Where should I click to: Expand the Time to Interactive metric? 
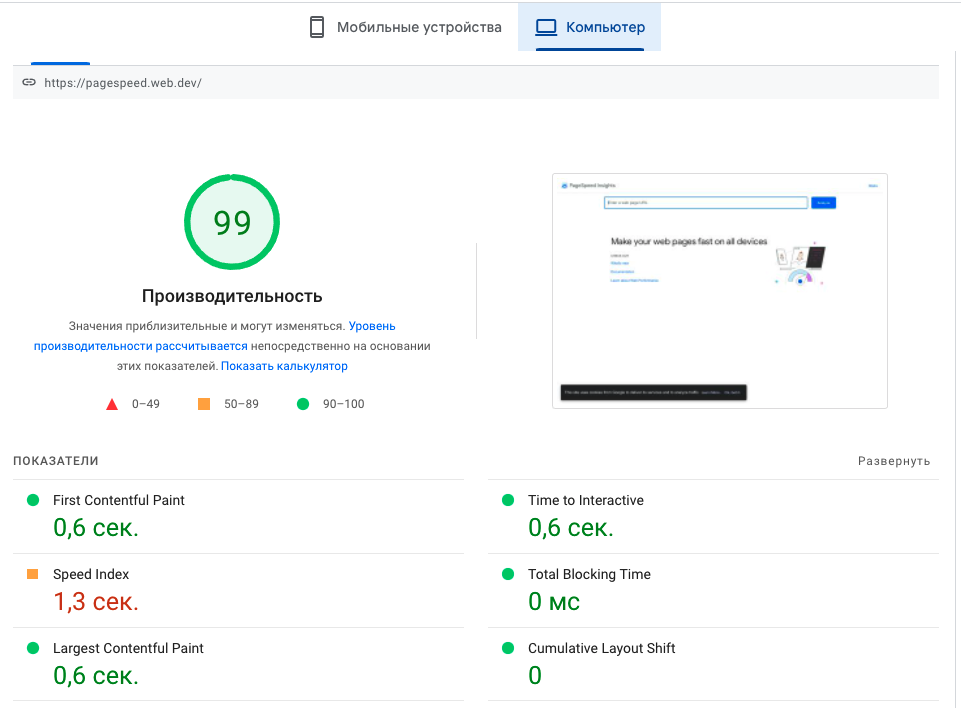[586, 500]
